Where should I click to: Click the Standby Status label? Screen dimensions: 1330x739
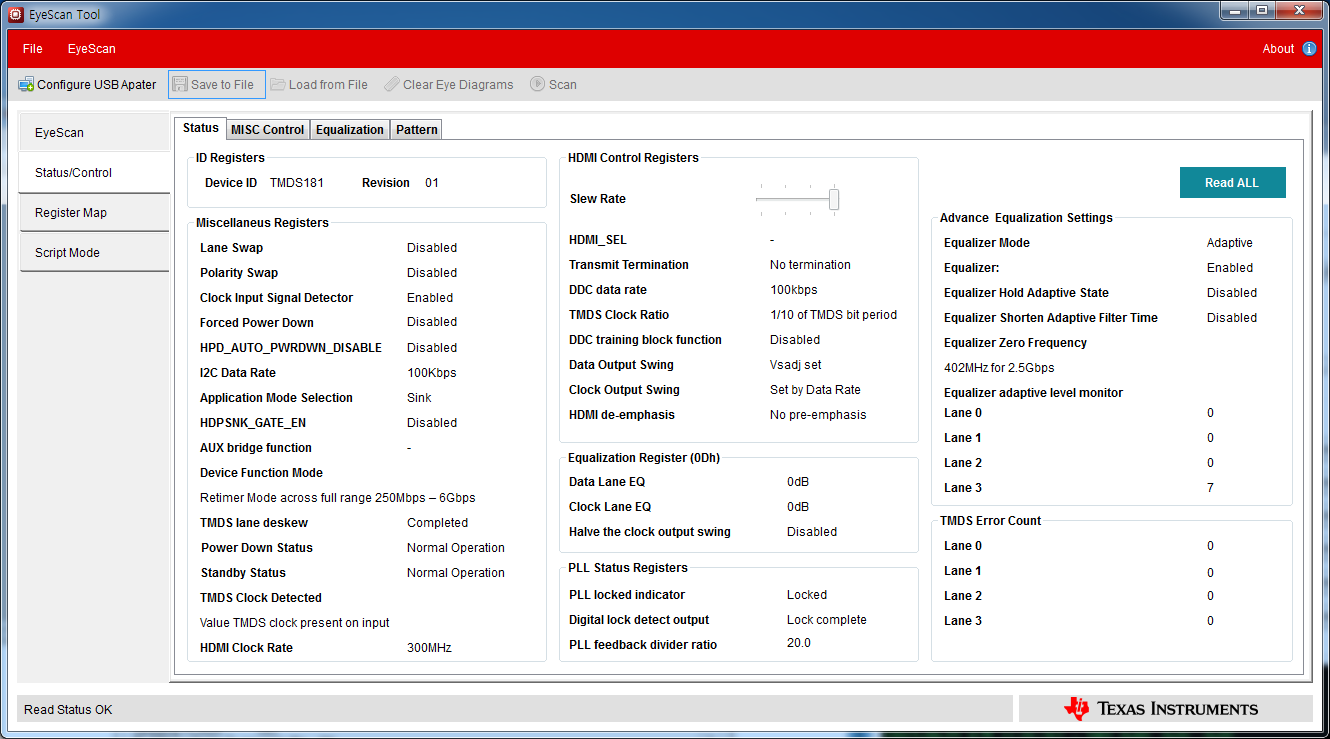243,573
